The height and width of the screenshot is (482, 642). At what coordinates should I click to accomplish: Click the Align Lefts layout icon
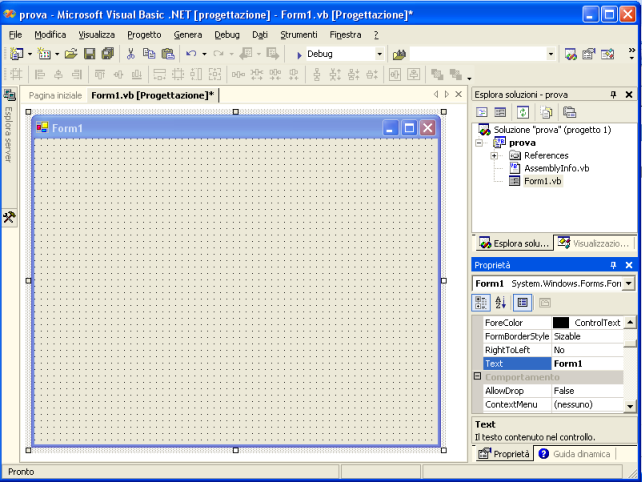(x=40, y=75)
